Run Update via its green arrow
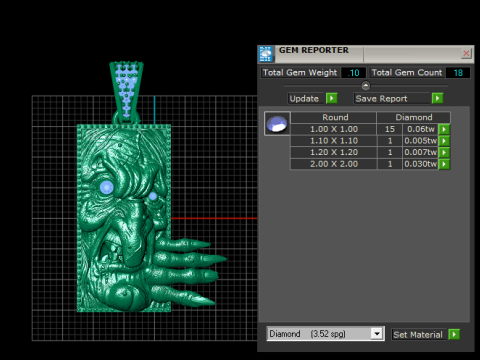Screen dimensions: 480x360 coord(331,99)
